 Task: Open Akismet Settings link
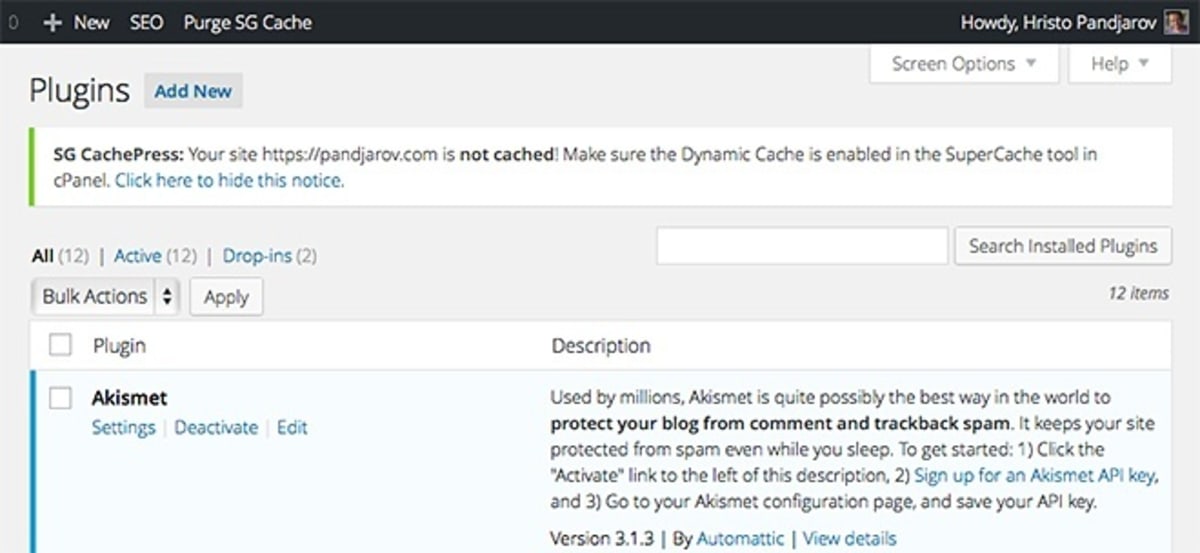point(124,427)
